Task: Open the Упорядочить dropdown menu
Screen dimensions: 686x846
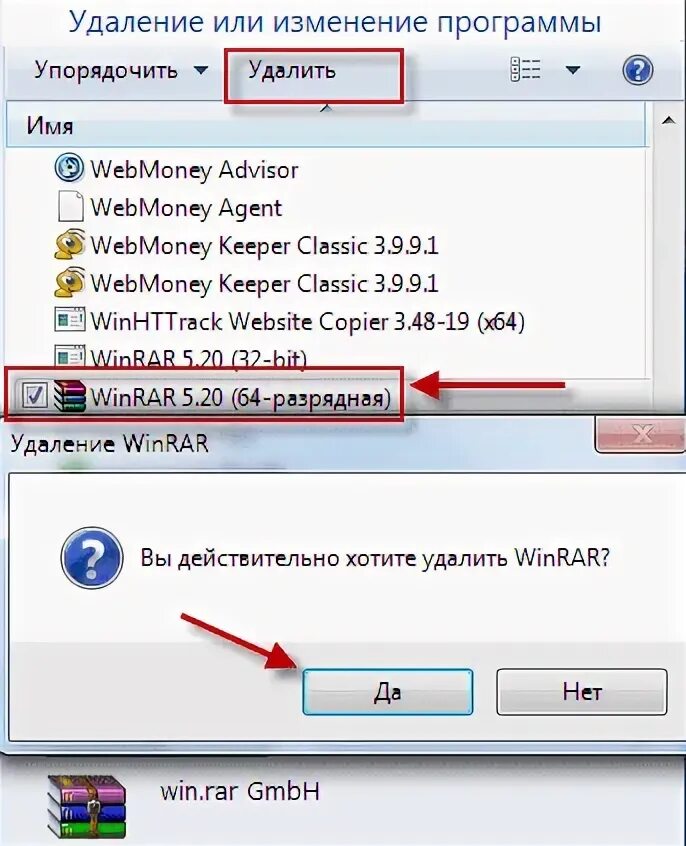Action: 121,70
